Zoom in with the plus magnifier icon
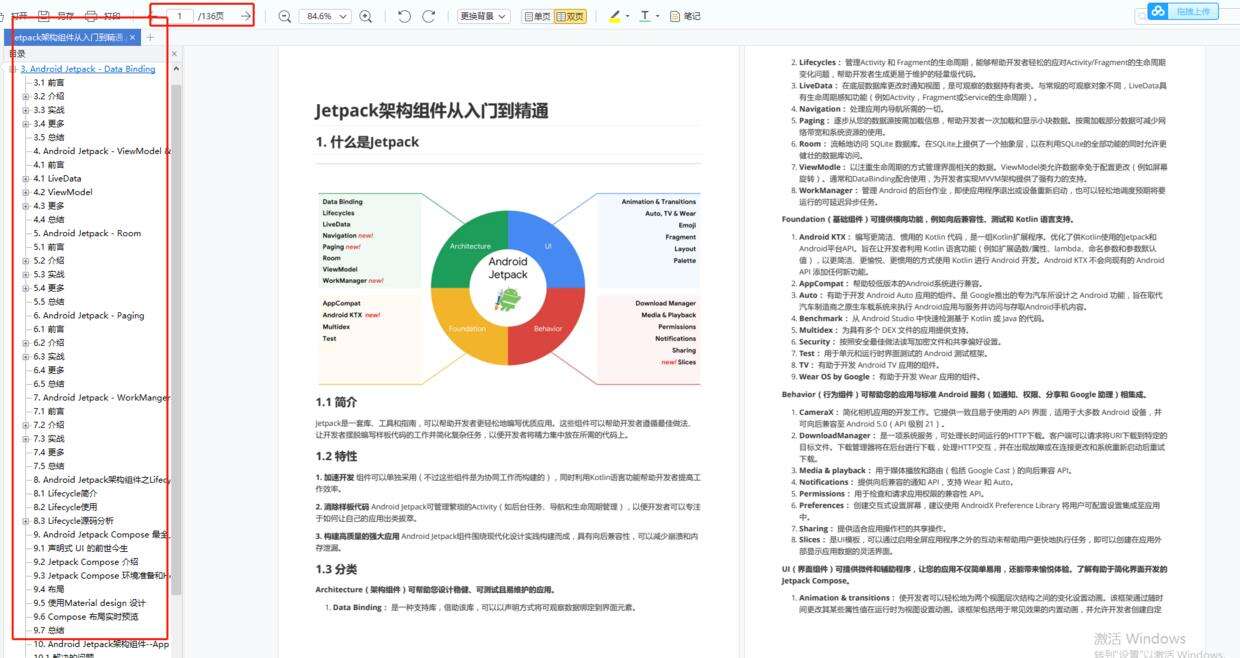Screen dimensions: 1240x658 click(365, 15)
